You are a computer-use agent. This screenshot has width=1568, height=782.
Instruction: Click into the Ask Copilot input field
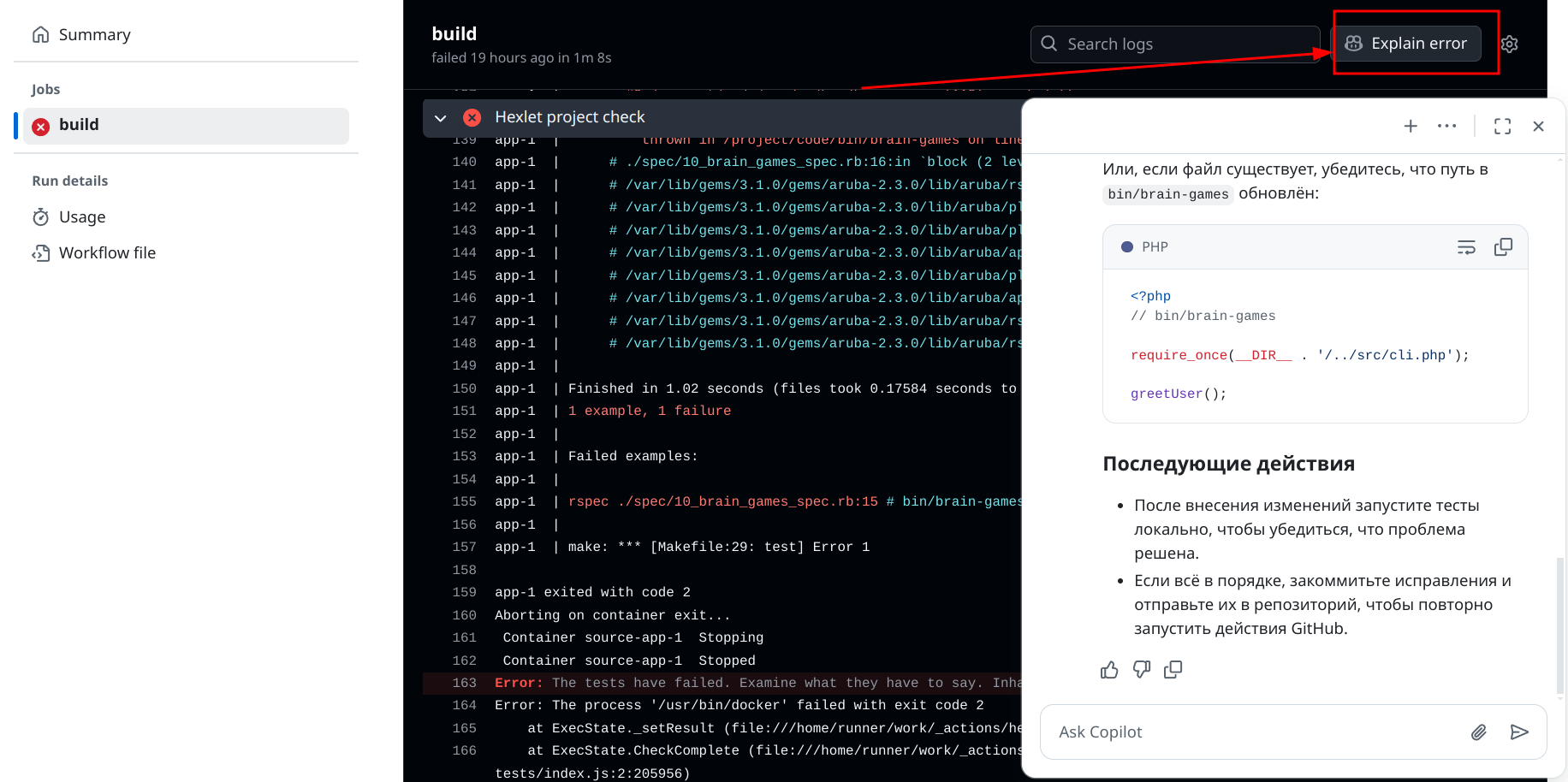click(x=1241, y=732)
